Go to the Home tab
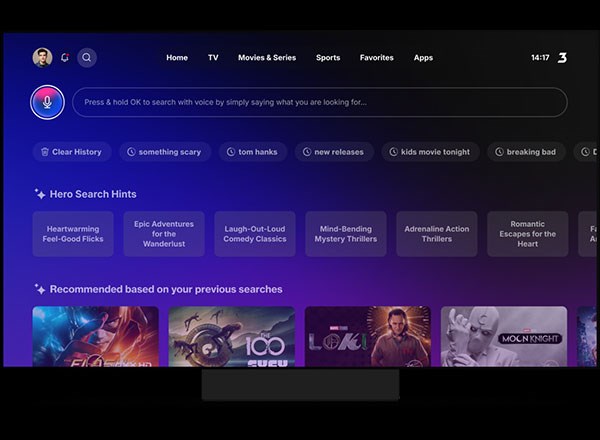The image size is (600, 440). pyautogui.click(x=177, y=58)
